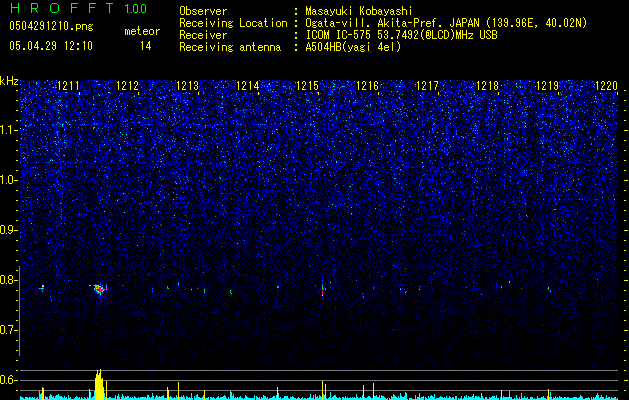Click the kHz axis unit label
The image size is (629, 400).
click(9, 81)
